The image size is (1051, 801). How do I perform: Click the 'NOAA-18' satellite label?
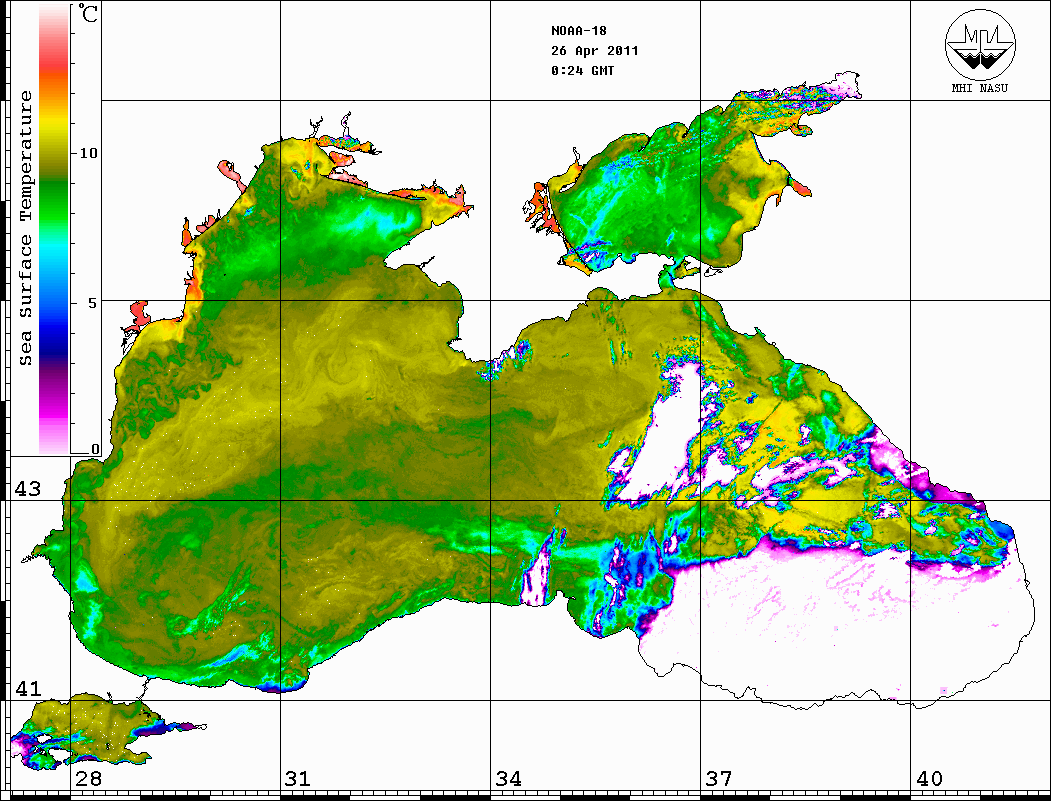(x=578, y=31)
